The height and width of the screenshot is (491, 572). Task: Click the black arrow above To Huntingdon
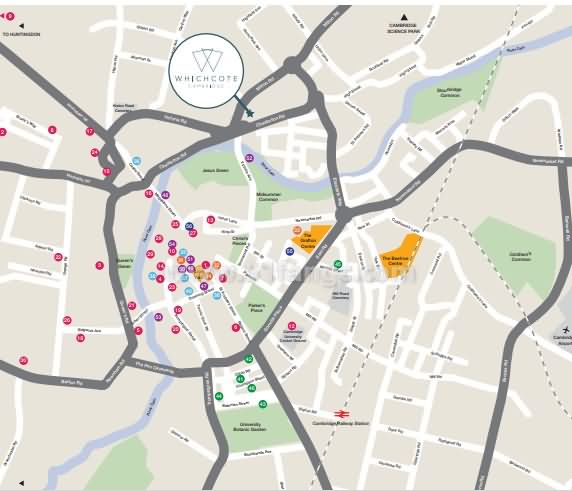(22, 26)
